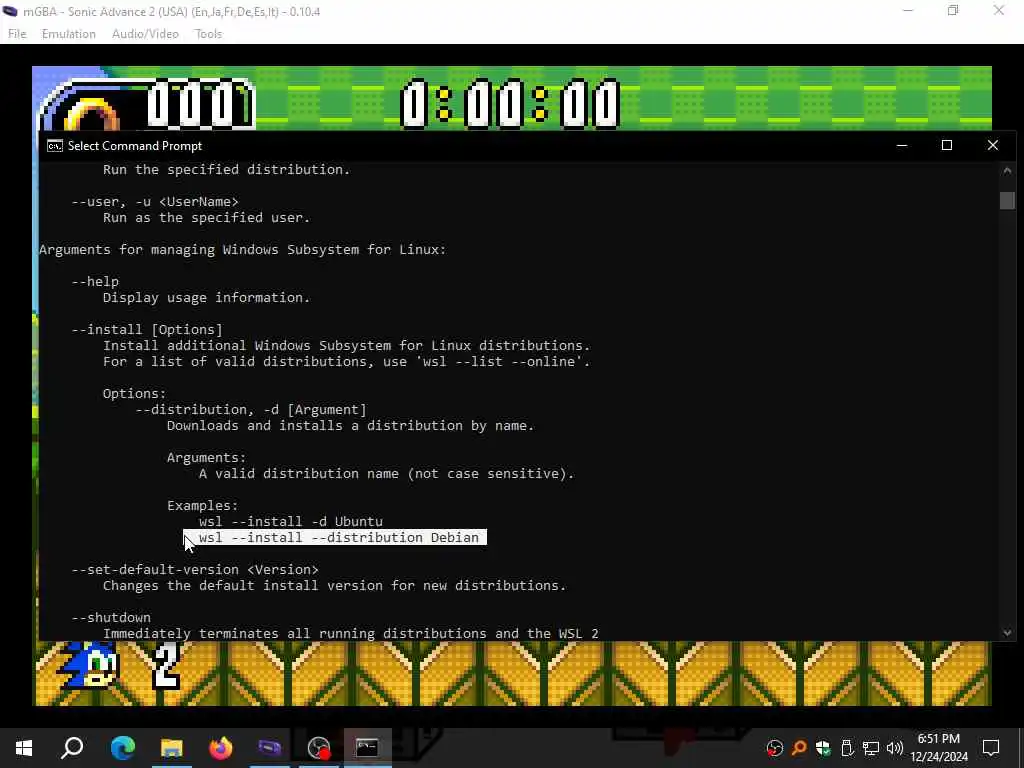Click the 'Examples:' label
The width and height of the screenshot is (1024, 768).
[202, 505]
